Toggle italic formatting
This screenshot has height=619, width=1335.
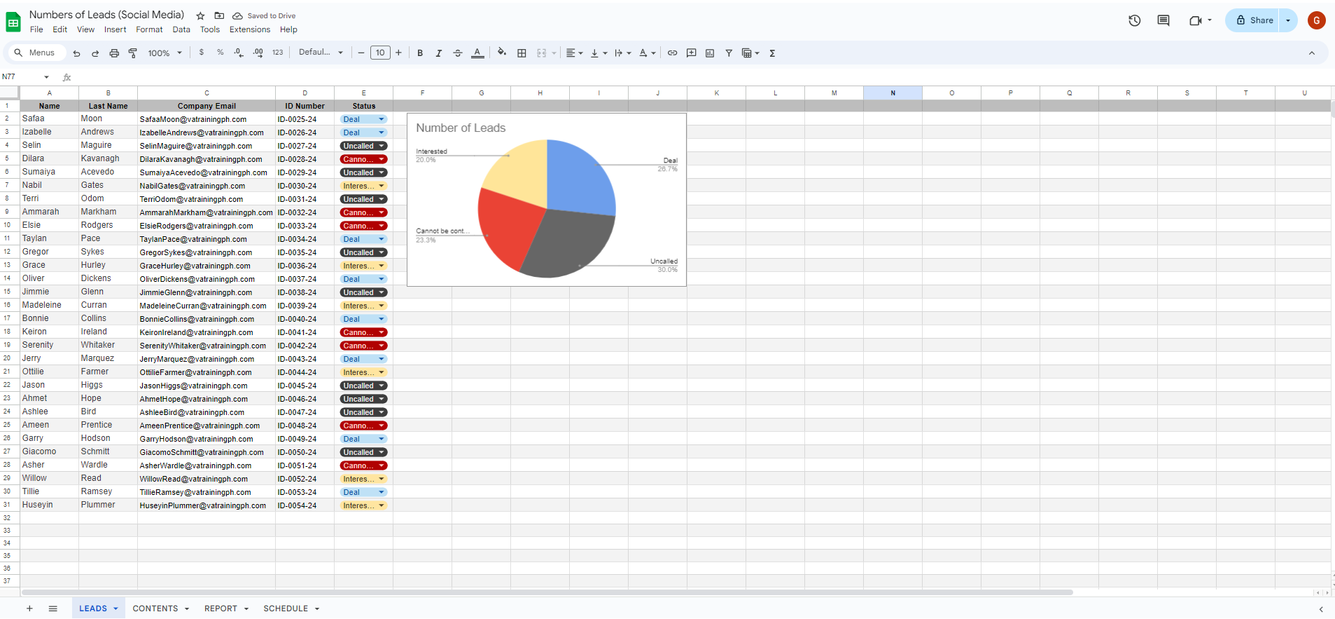coord(438,53)
